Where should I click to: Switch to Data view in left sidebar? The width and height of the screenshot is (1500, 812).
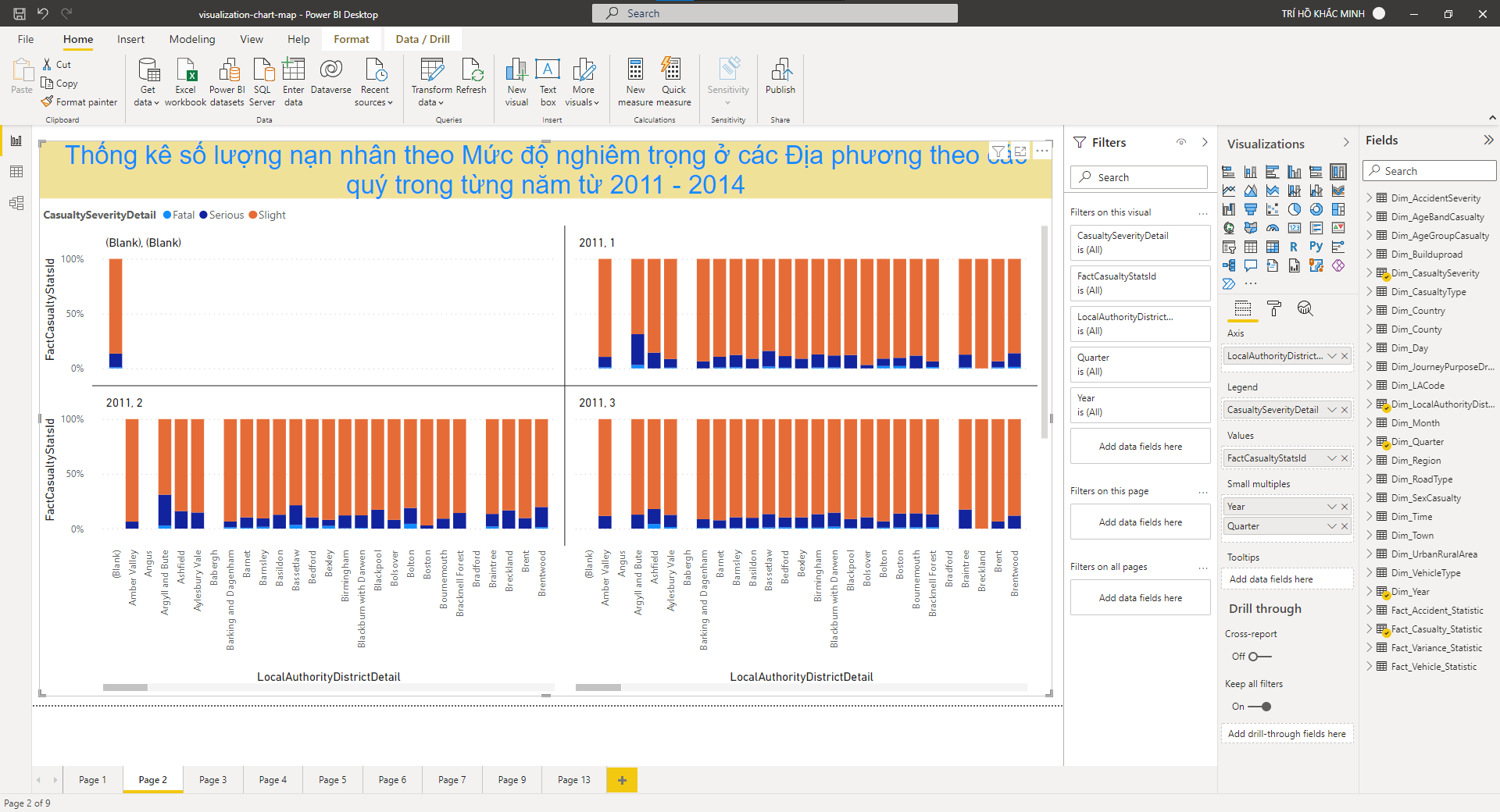(16, 172)
